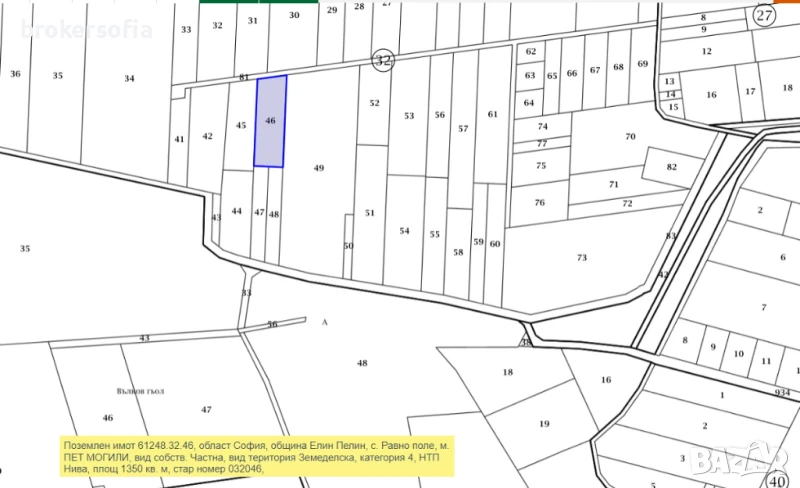
Task: Select the blue highlighted parcel 46
Action: click(270, 121)
